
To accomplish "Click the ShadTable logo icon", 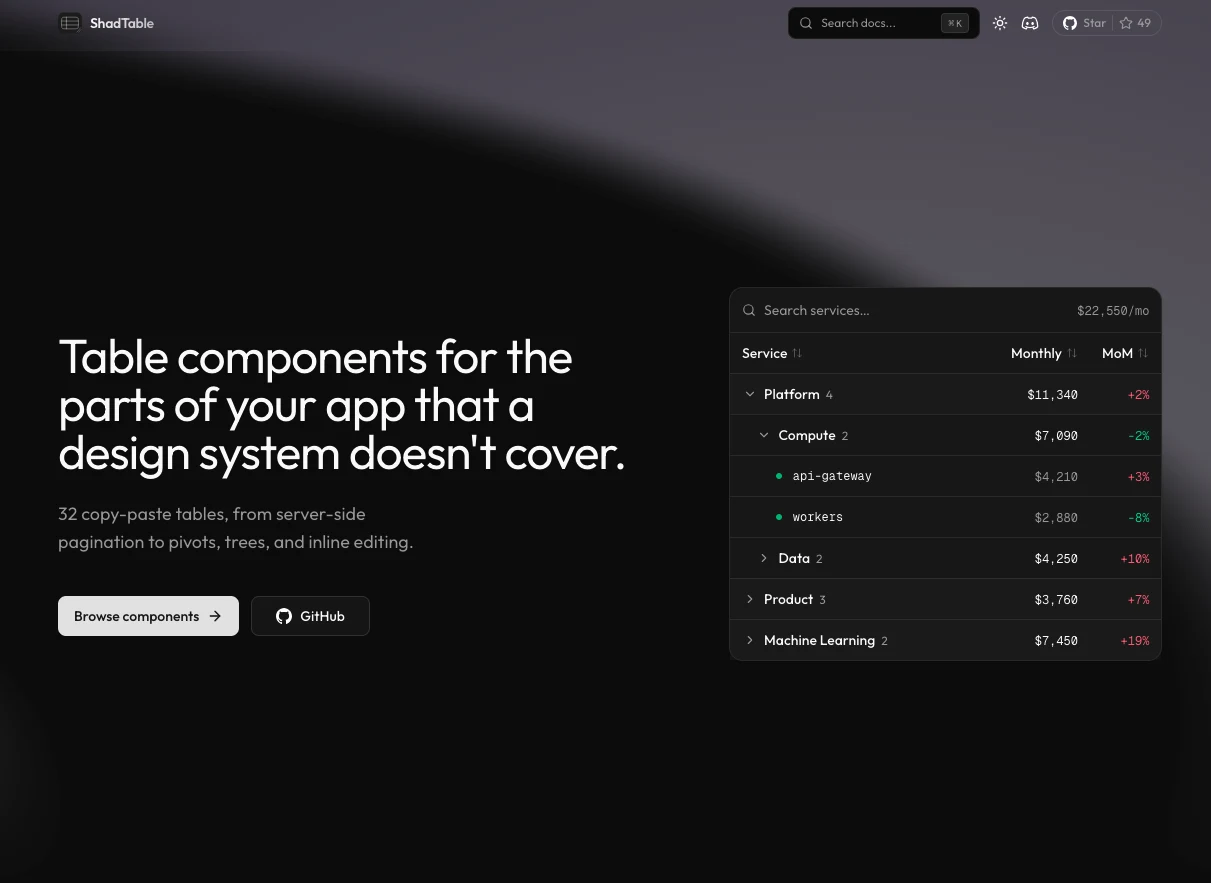I will [70, 23].
